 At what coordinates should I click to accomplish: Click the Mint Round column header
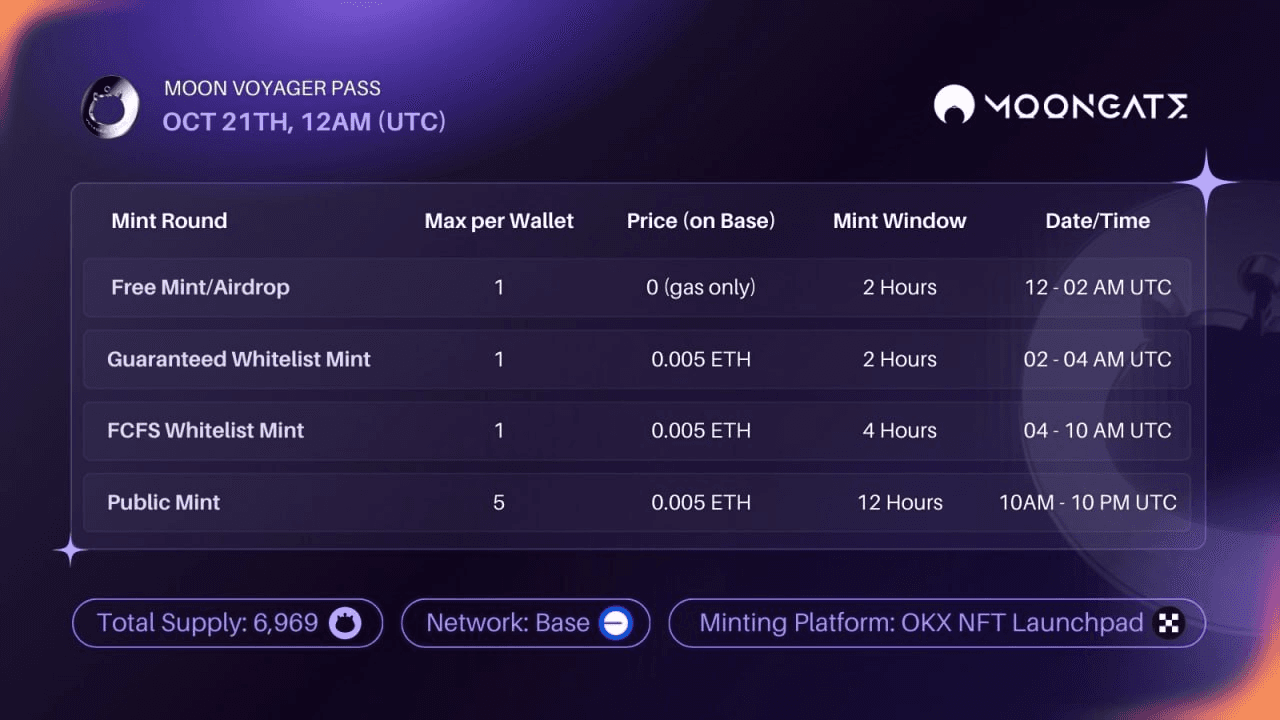(169, 221)
